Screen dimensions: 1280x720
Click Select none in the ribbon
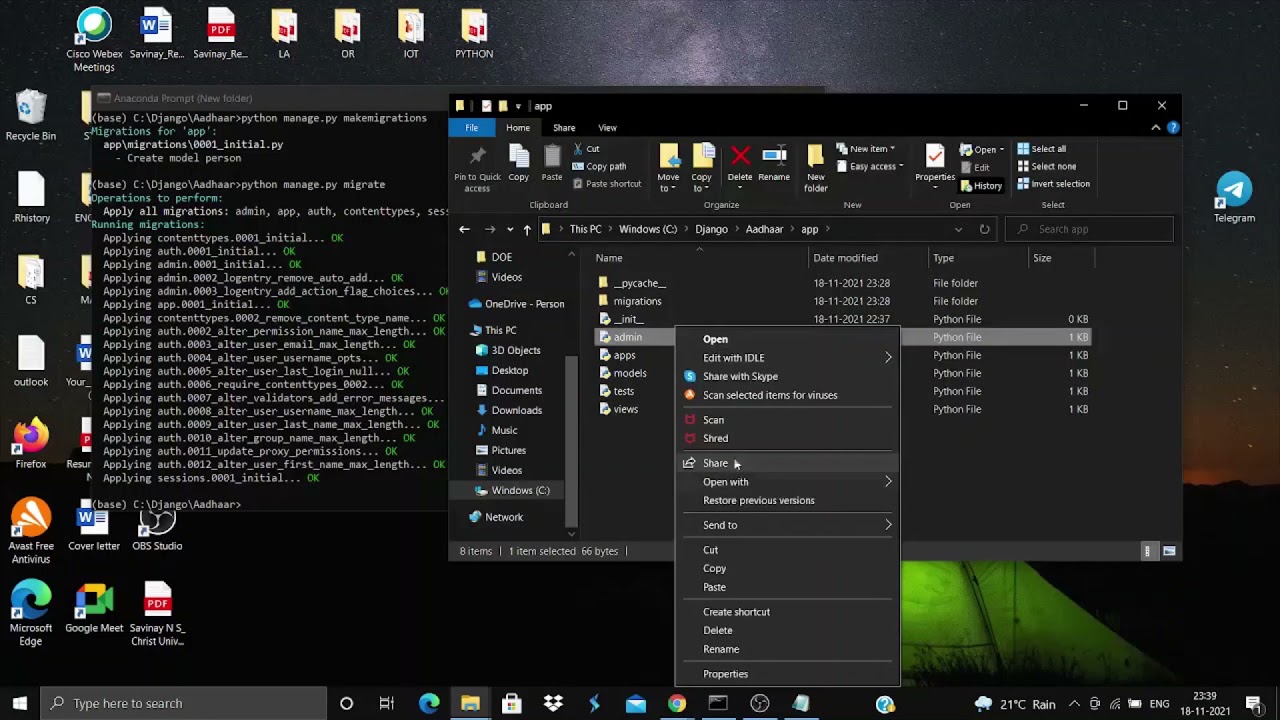click(1046, 166)
